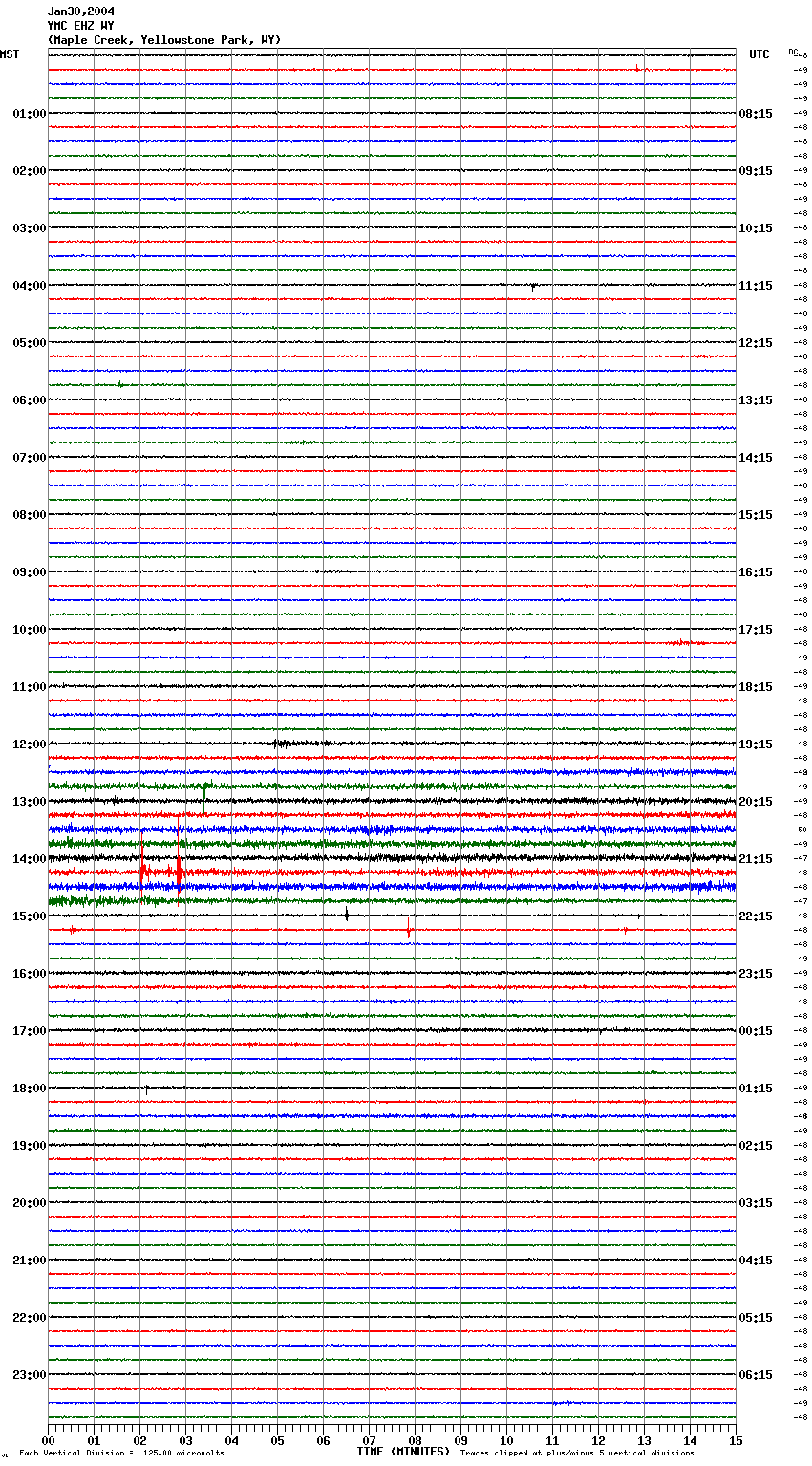Click the '23:00' MST time label
The width and height of the screenshot is (812, 1466).
[30, 1375]
